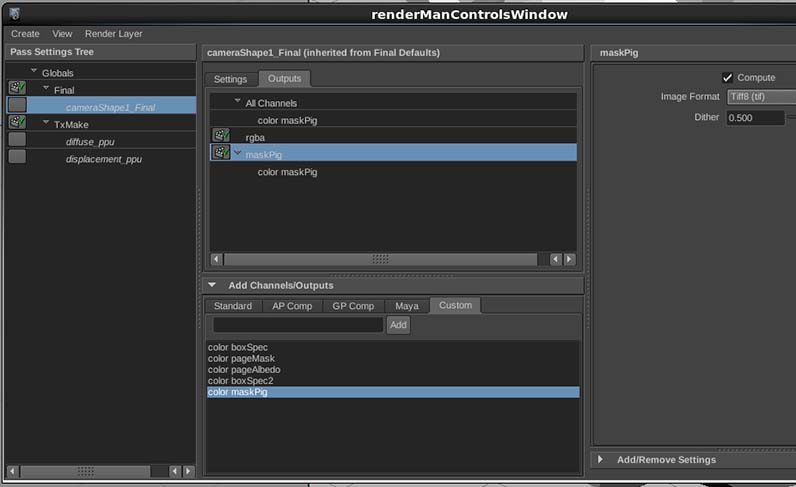Click Pass Settings Tree horizontal scrollbar thumb
Viewport: 796px width, 487px height.
point(85,471)
